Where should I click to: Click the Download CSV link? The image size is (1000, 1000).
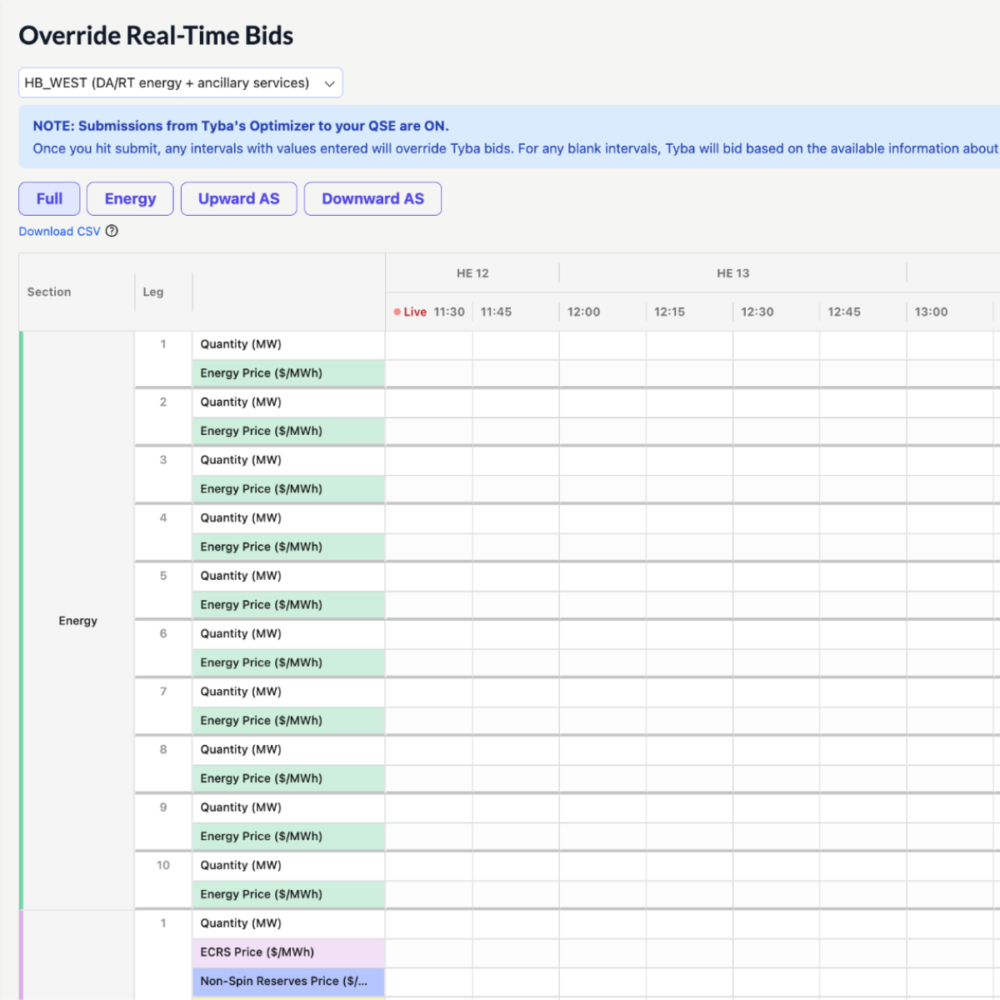coord(59,231)
